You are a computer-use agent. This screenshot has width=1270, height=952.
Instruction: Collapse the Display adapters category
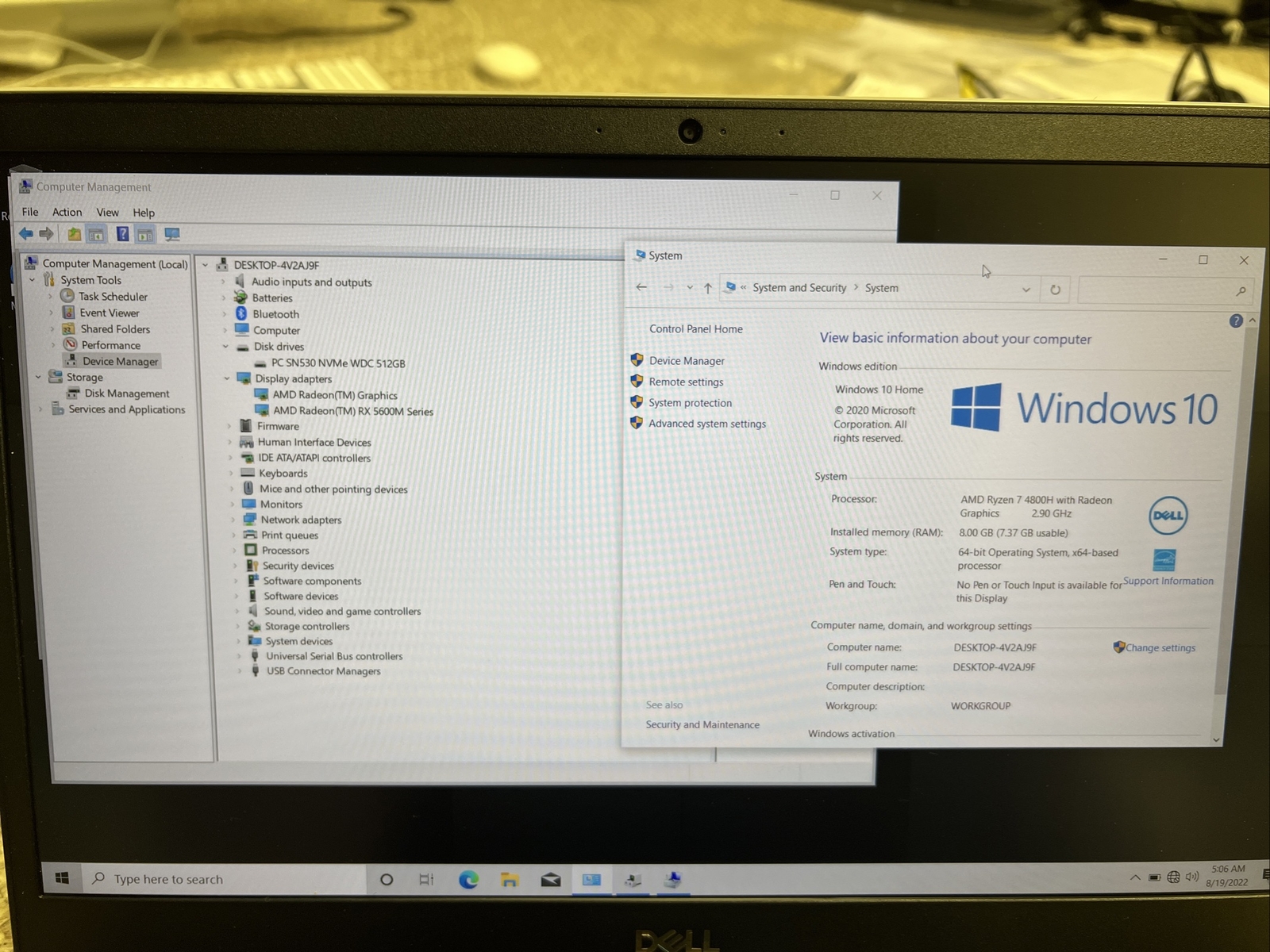[226, 378]
